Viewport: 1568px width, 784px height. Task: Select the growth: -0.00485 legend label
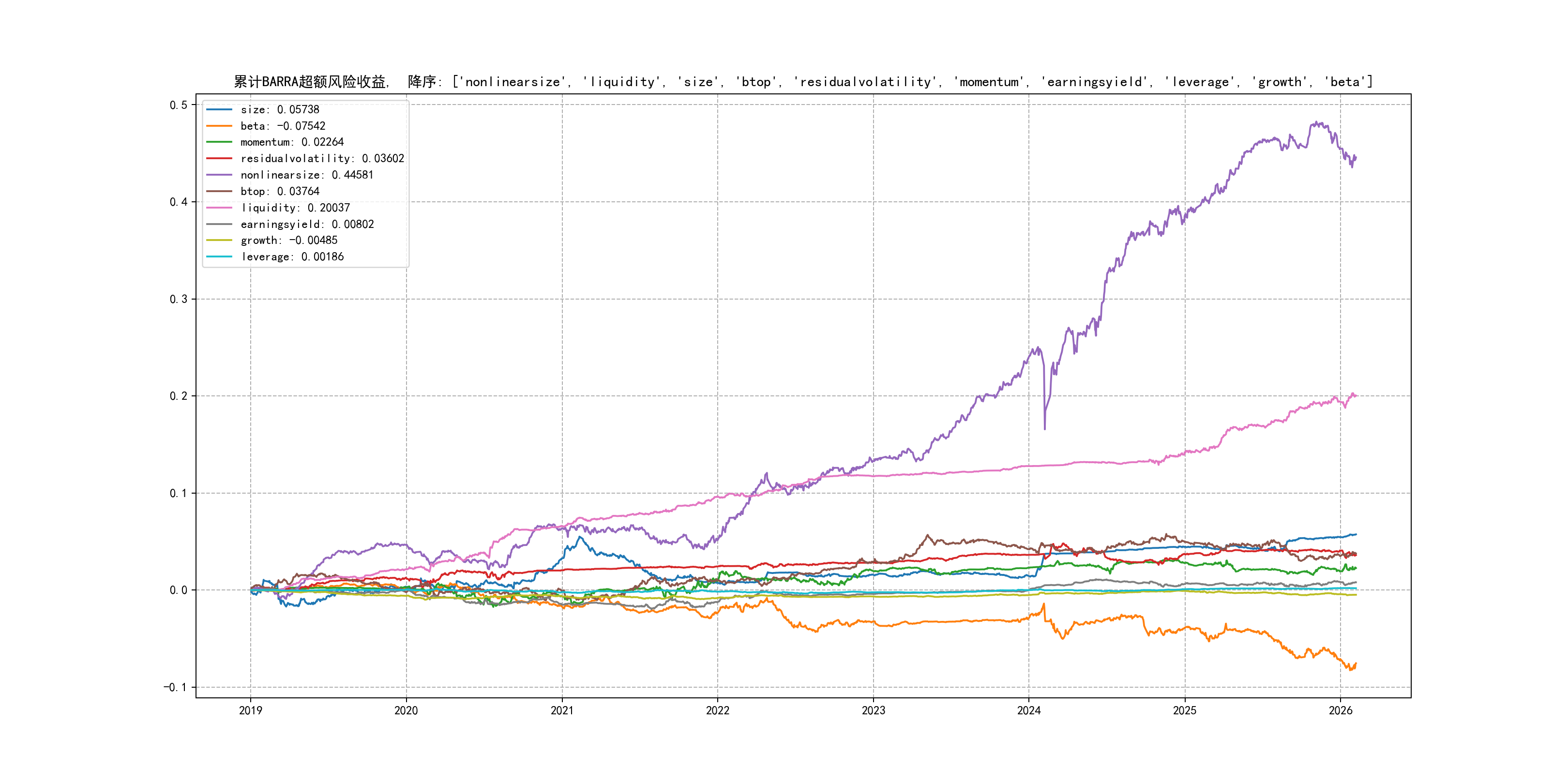click(x=288, y=241)
